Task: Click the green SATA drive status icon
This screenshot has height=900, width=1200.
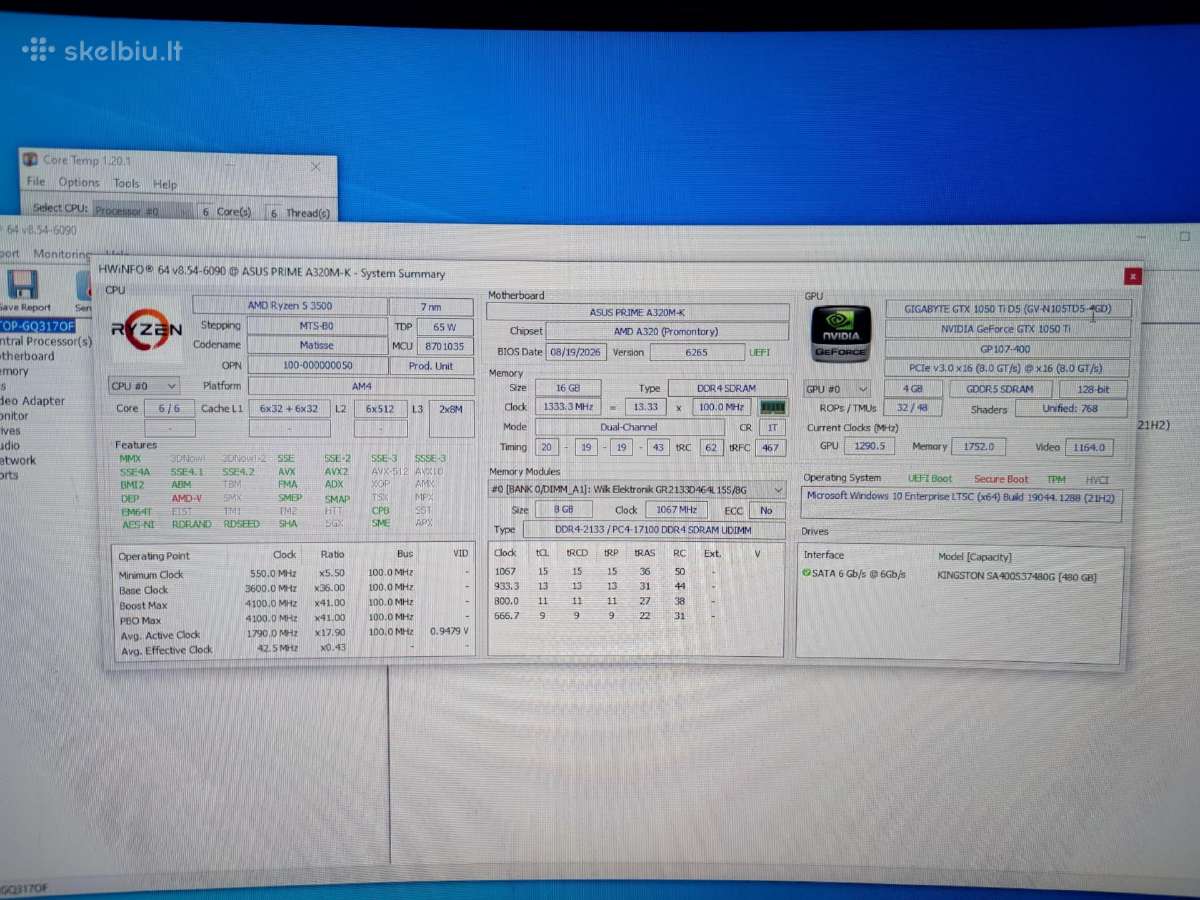Action: pos(806,574)
